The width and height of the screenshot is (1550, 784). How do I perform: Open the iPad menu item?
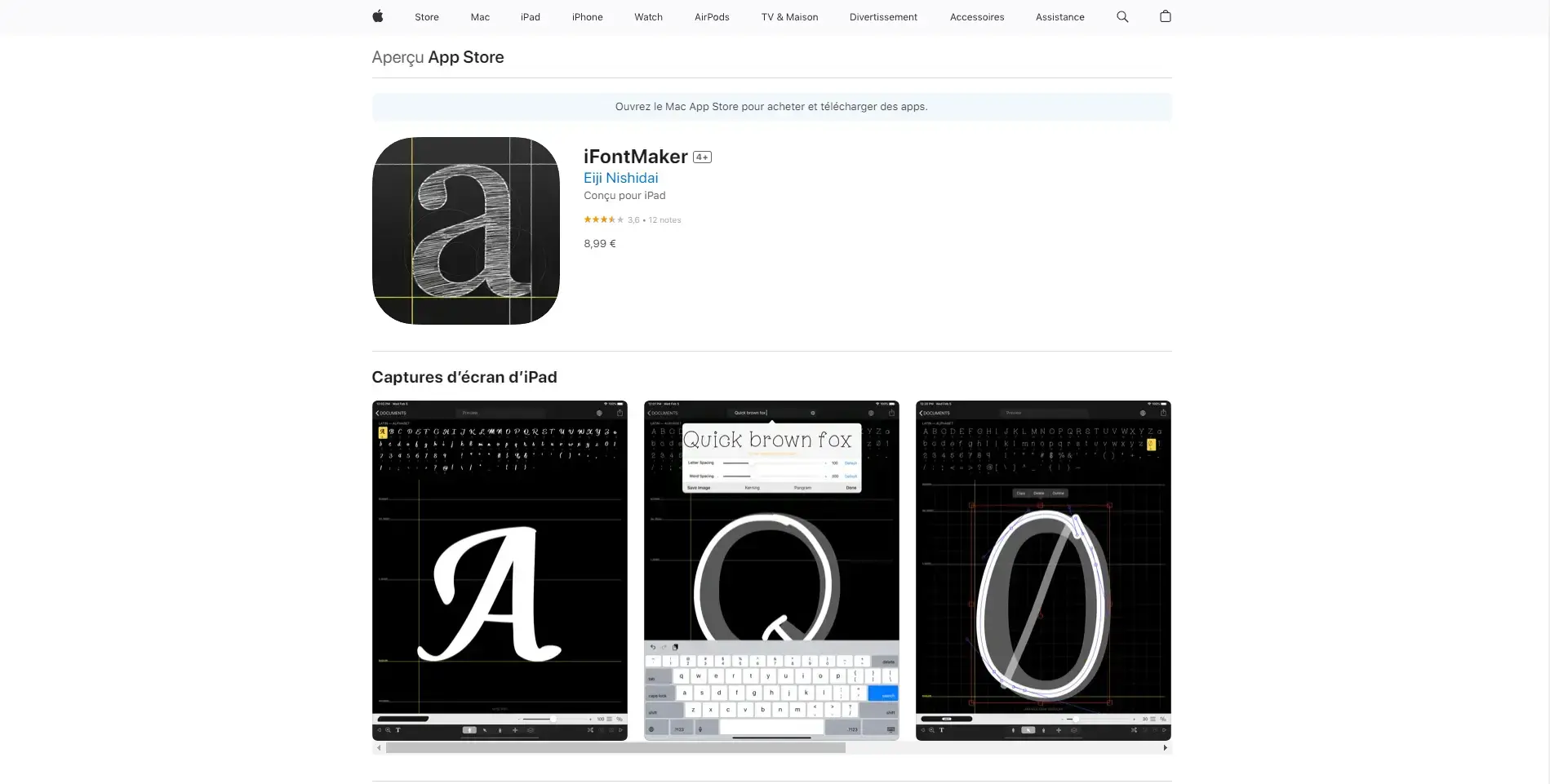coord(531,17)
